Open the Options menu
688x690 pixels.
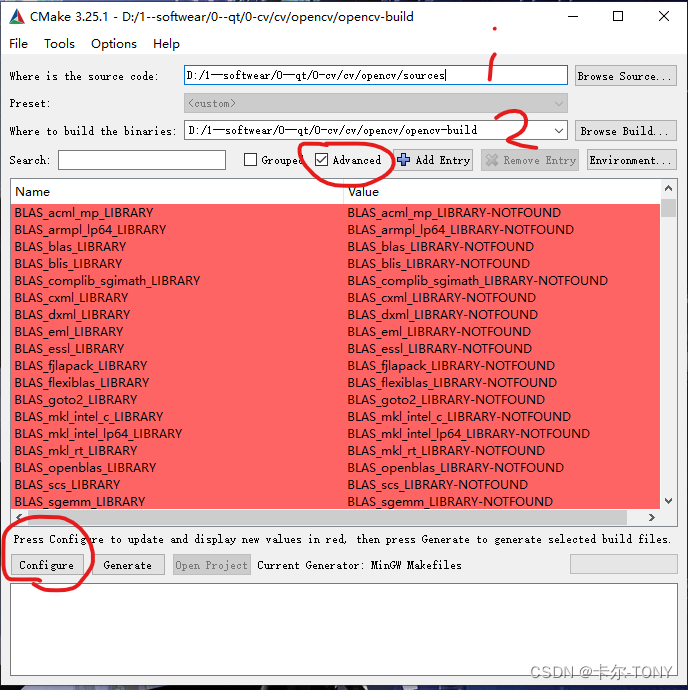click(114, 44)
